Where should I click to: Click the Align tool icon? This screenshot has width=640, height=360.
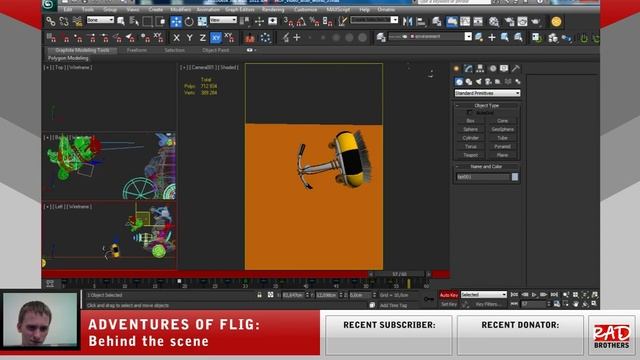coord(421,21)
